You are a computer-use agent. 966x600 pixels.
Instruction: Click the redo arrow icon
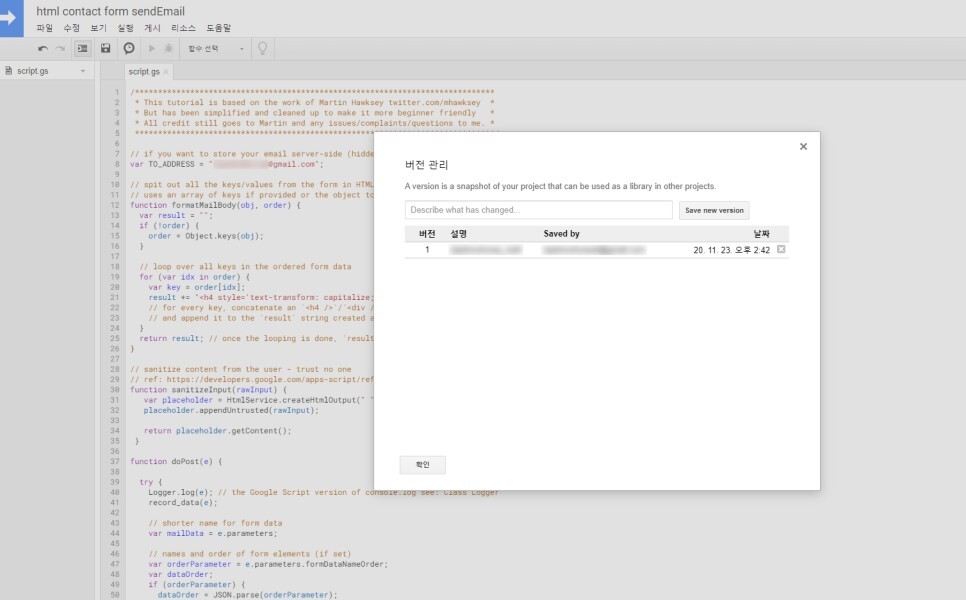tap(60, 49)
